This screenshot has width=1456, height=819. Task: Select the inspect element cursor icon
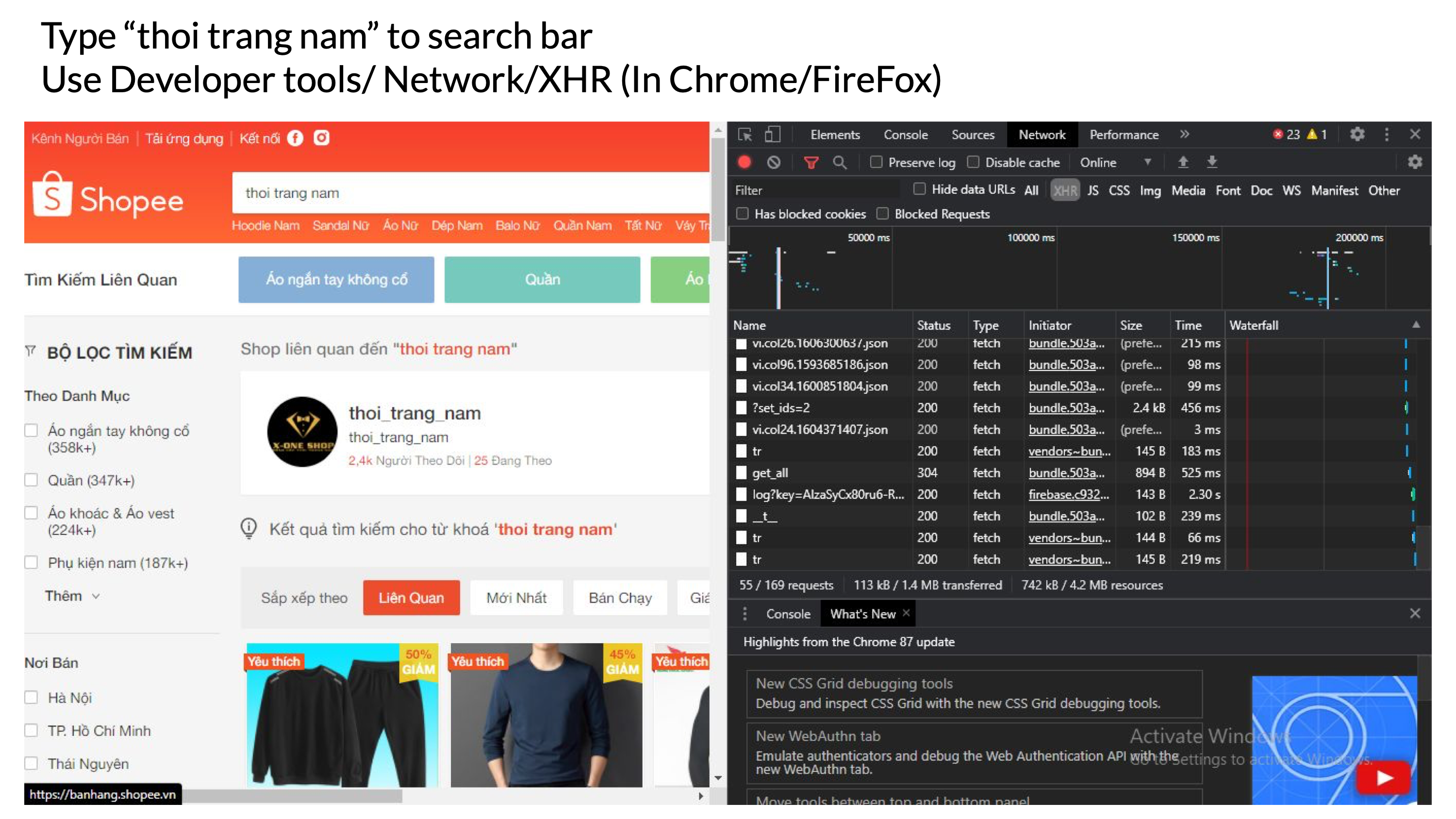click(745, 134)
